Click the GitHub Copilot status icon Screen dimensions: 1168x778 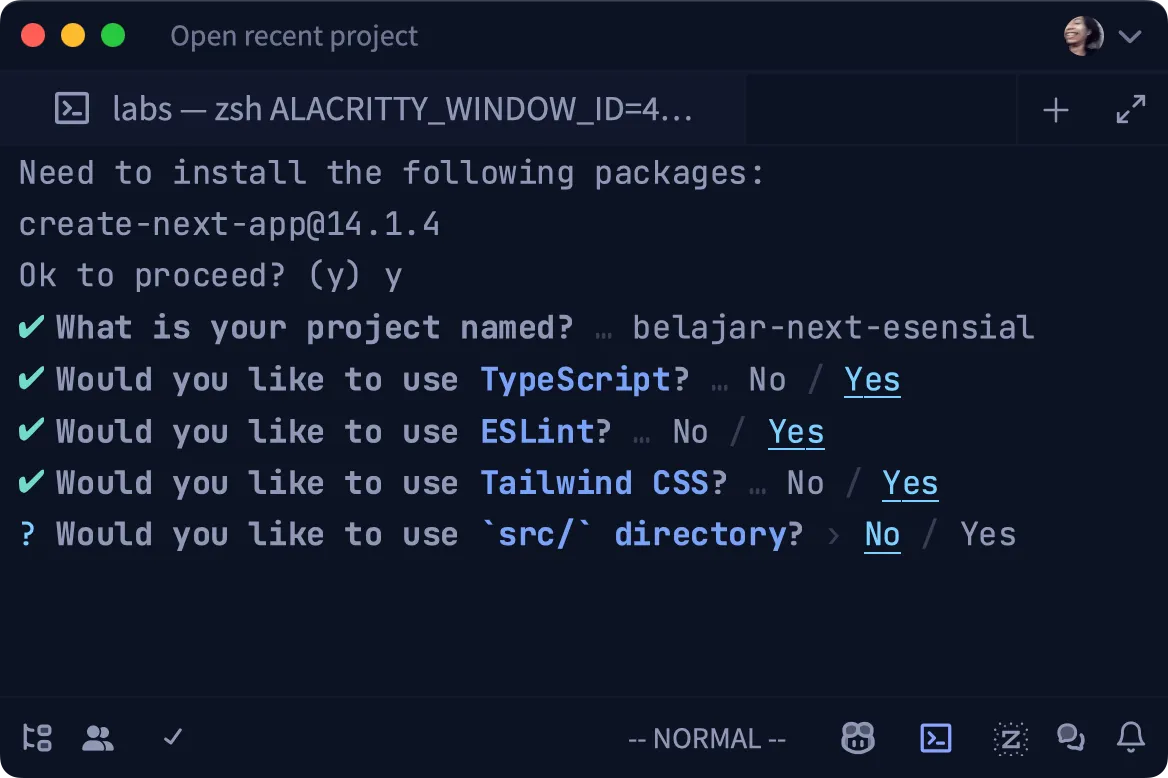pyautogui.click(x=858, y=739)
